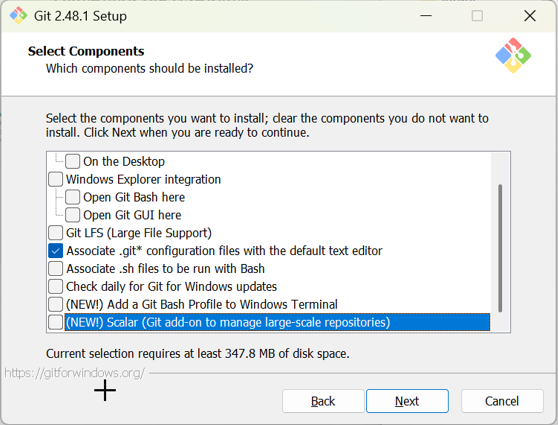
Task: Select the highlighted Scalar list item label
Action: click(228, 322)
